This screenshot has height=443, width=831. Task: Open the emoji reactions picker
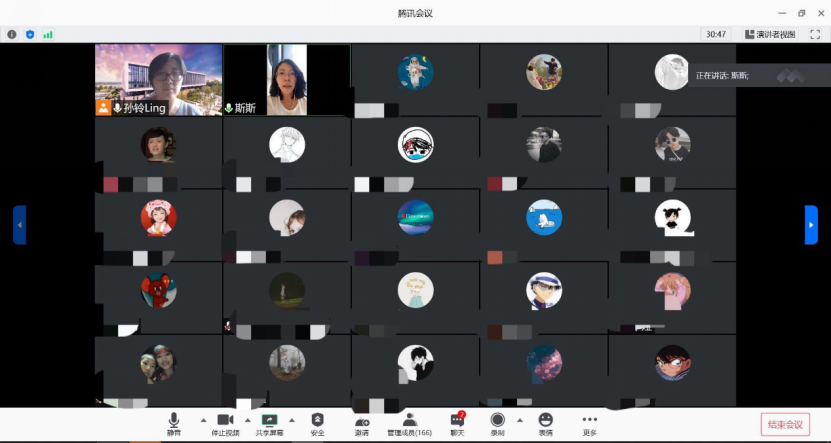pos(545,422)
